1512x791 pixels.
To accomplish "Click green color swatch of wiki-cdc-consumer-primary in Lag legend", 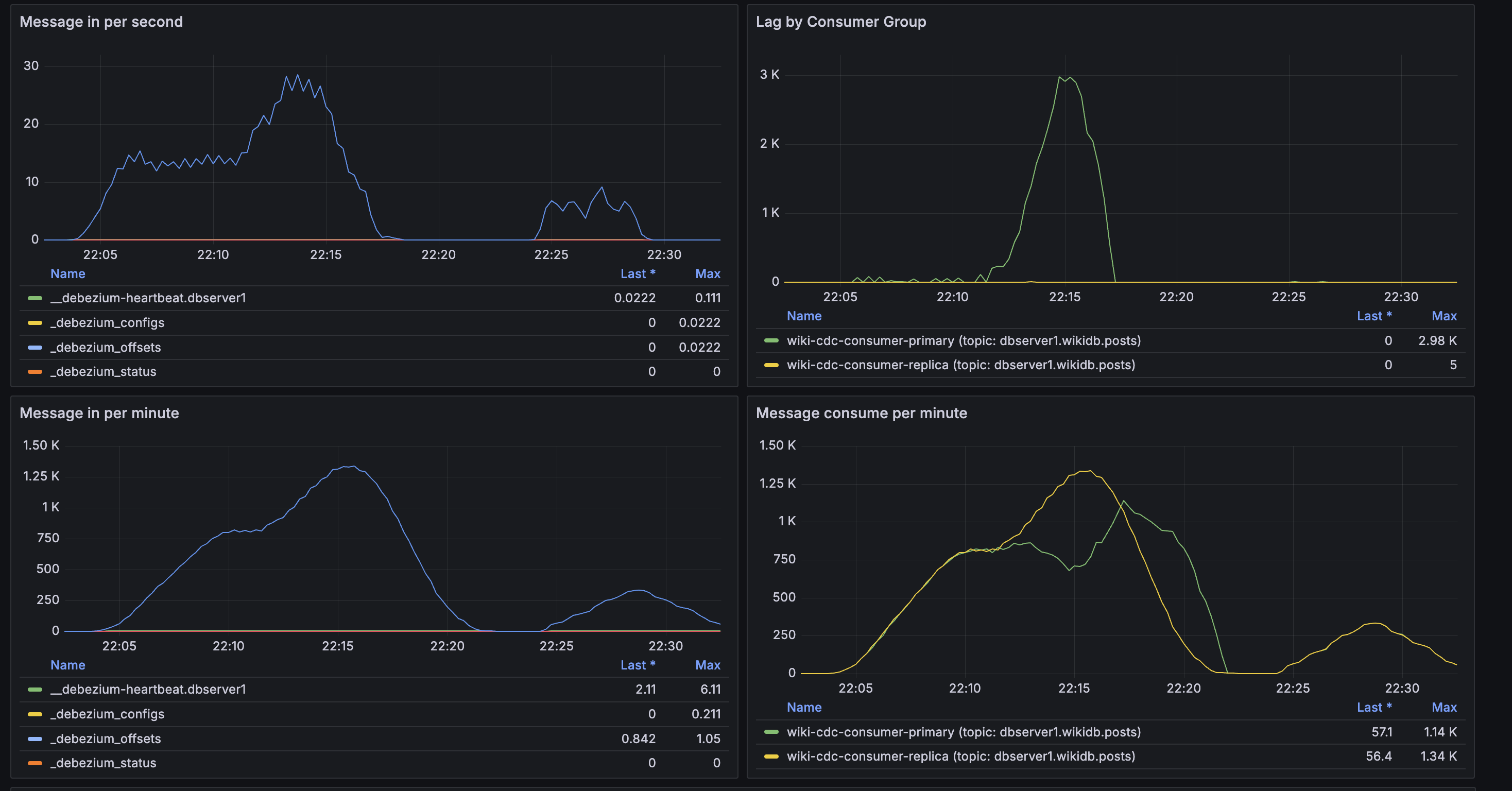I will pyautogui.click(x=770, y=340).
